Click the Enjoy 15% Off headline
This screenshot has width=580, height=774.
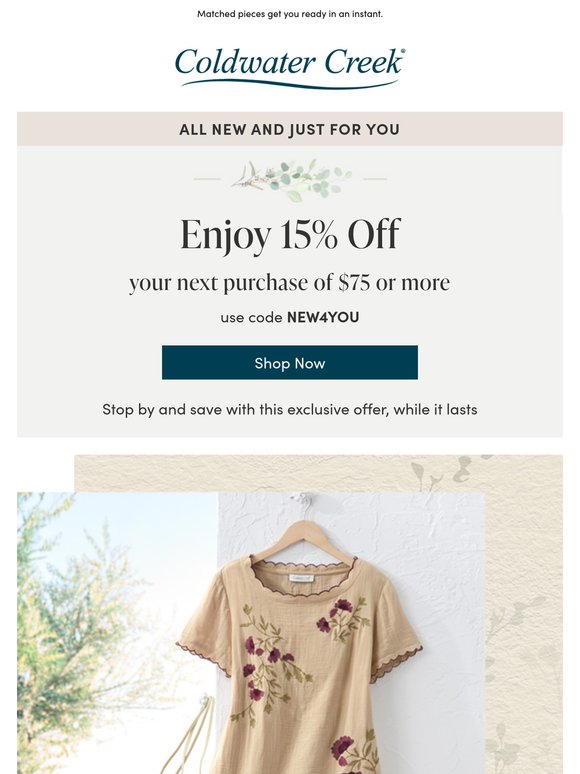290,234
